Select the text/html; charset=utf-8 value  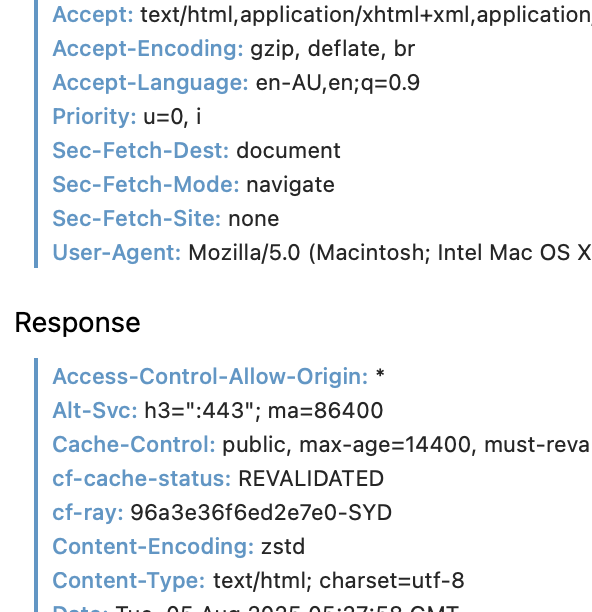tap(339, 580)
